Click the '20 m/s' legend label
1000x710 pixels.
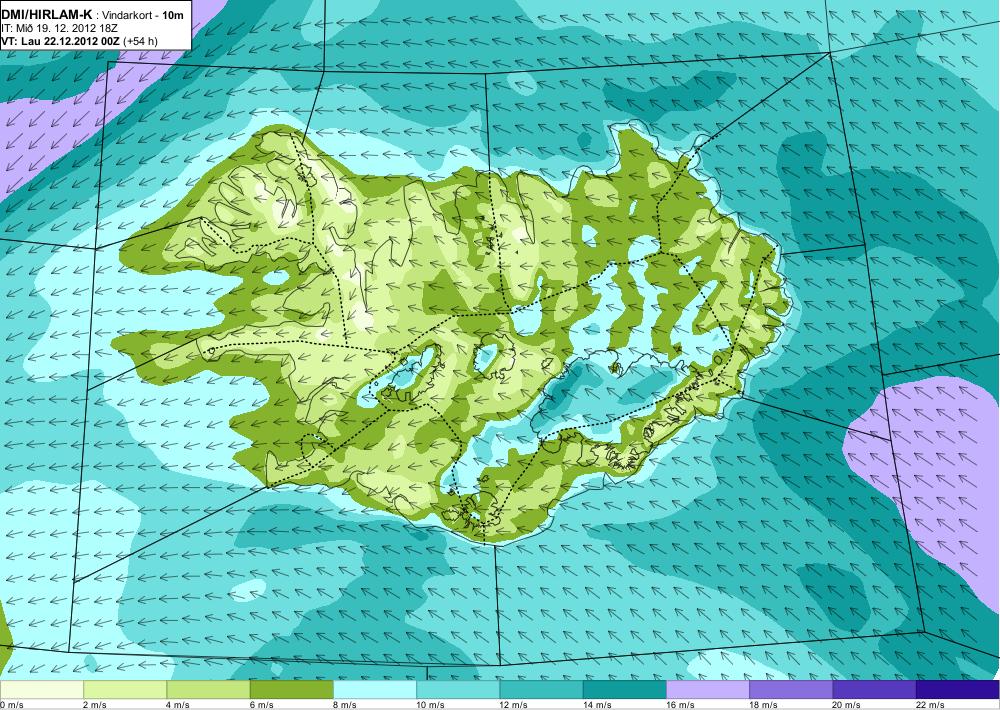[847, 705]
